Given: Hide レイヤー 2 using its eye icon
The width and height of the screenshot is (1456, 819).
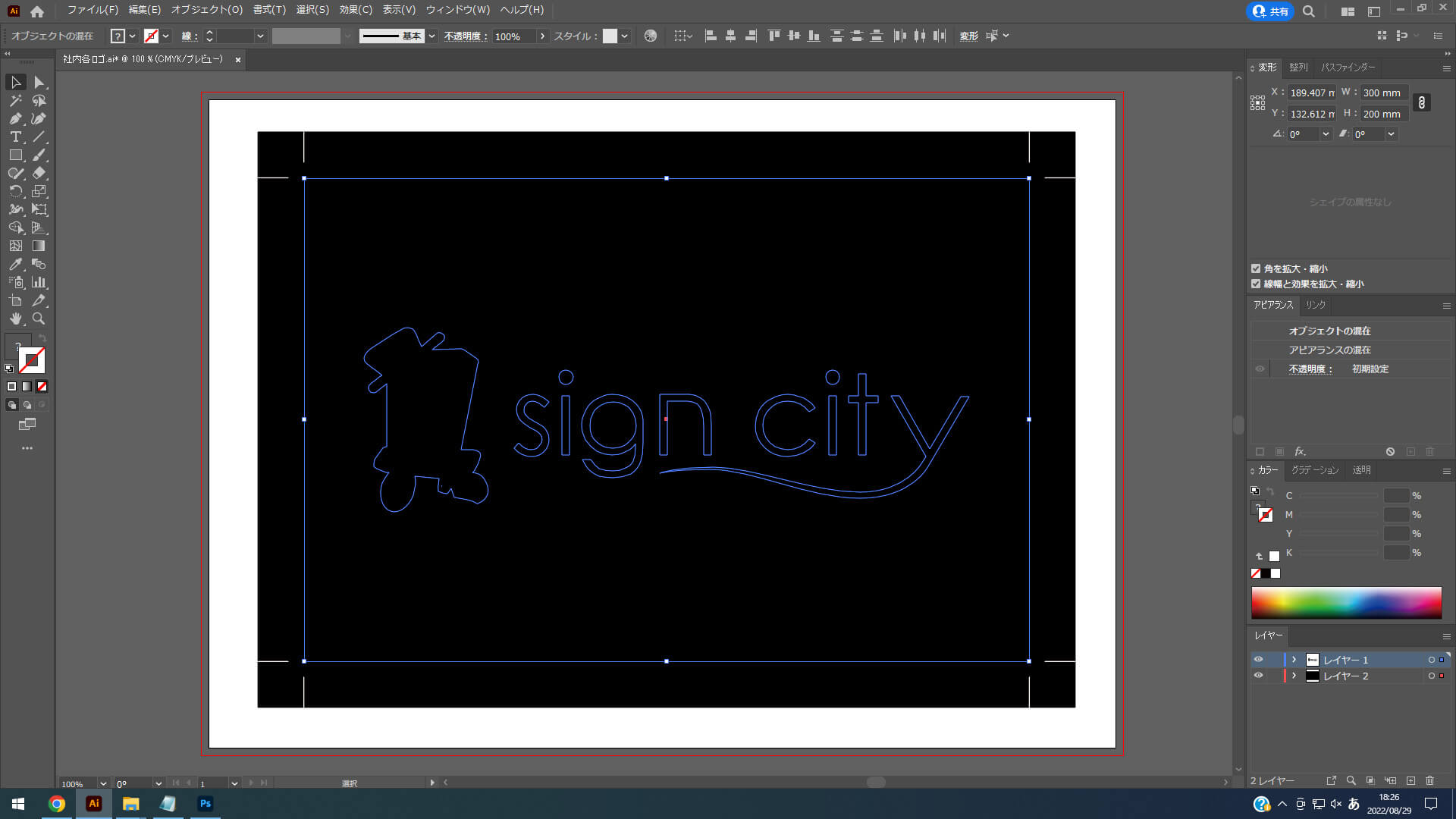Looking at the screenshot, I should pos(1259,676).
